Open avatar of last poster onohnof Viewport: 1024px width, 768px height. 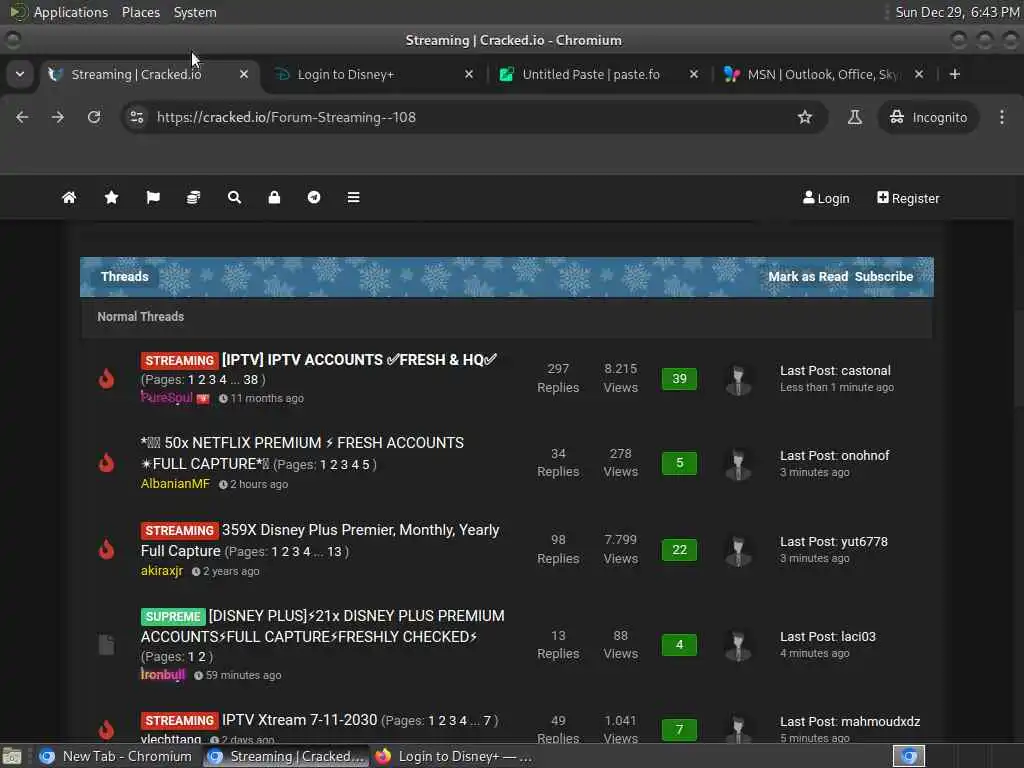pyautogui.click(x=739, y=465)
